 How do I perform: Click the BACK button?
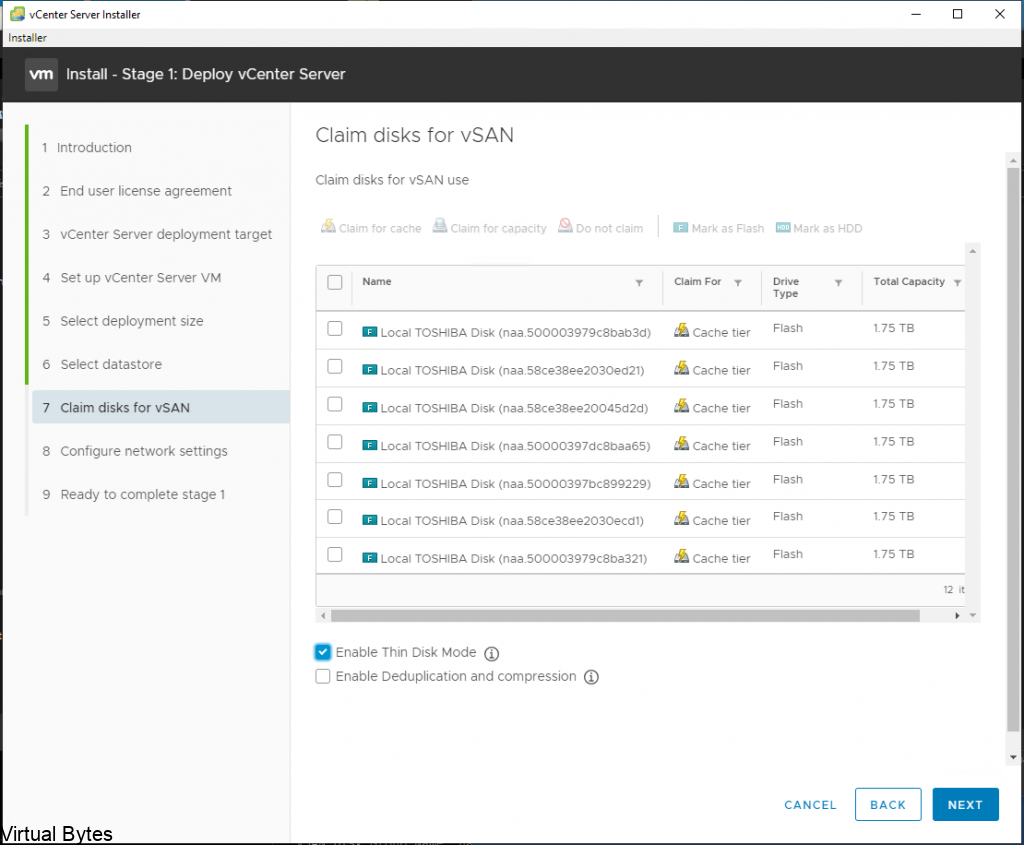[888, 805]
